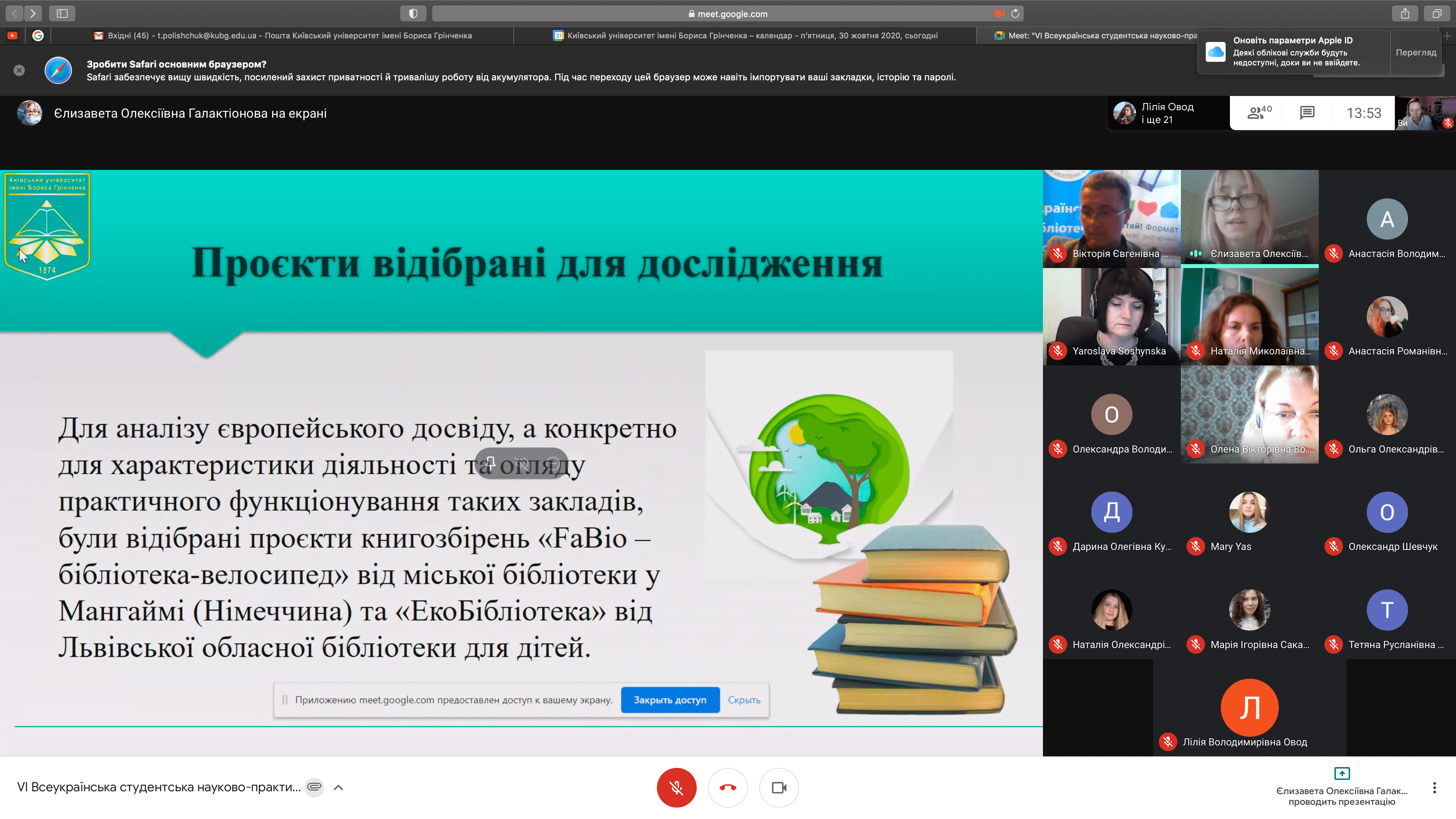Switch to the Gmail inbox tab
The width and height of the screenshot is (1456, 819).
coord(283,36)
